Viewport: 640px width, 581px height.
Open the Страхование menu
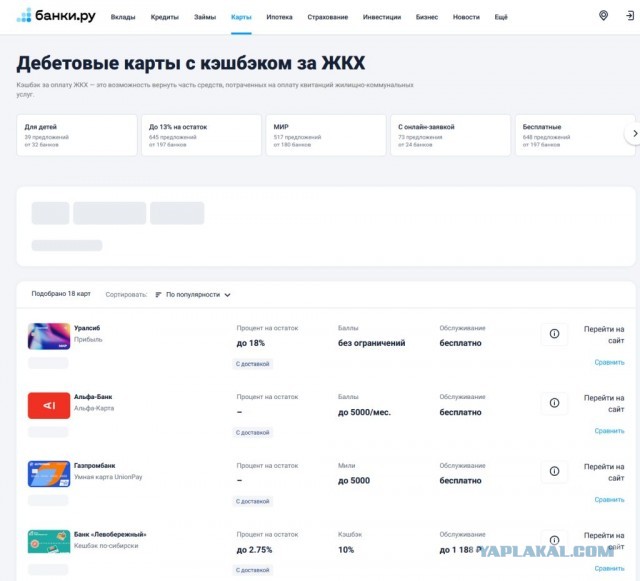tap(328, 17)
